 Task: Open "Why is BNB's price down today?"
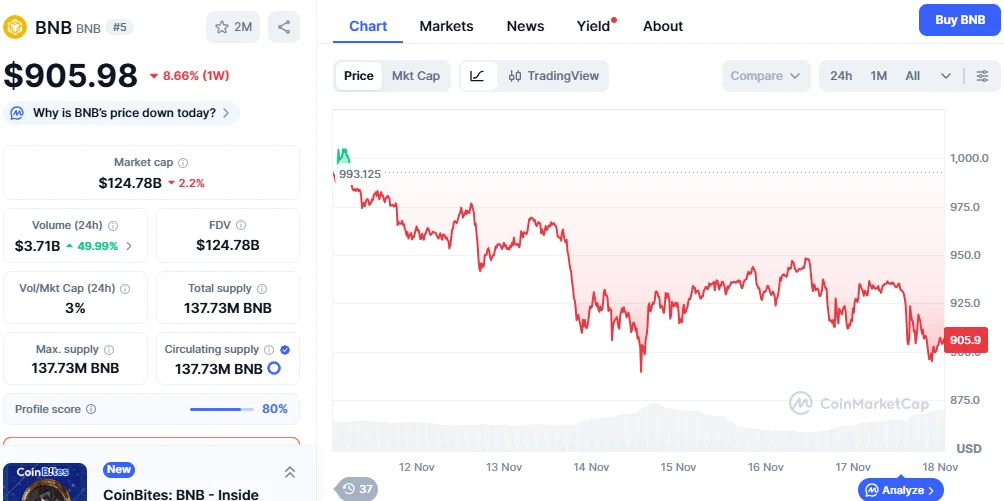[122, 113]
